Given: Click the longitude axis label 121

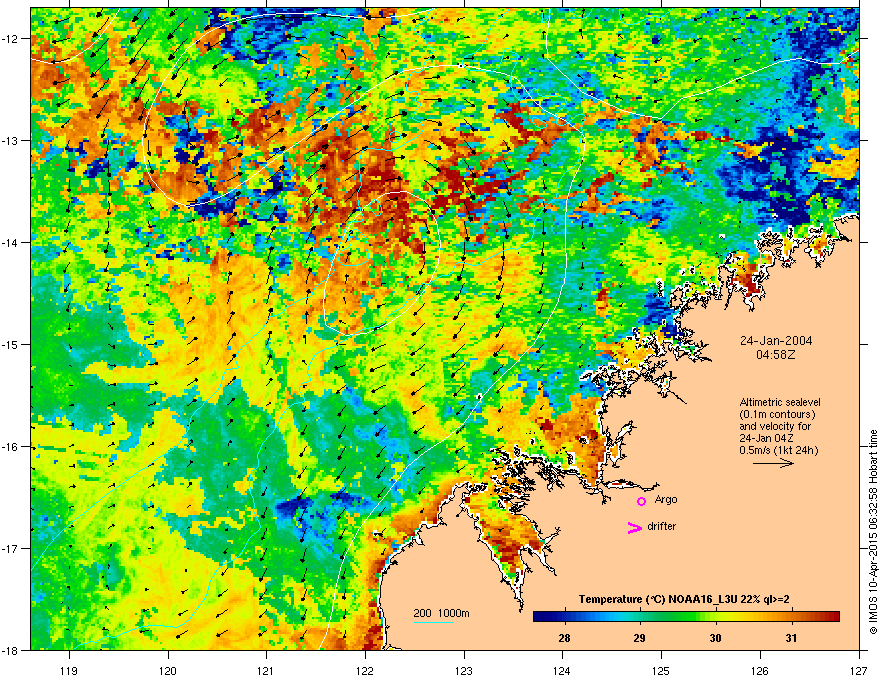Looking at the screenshot, I should 266,670.
